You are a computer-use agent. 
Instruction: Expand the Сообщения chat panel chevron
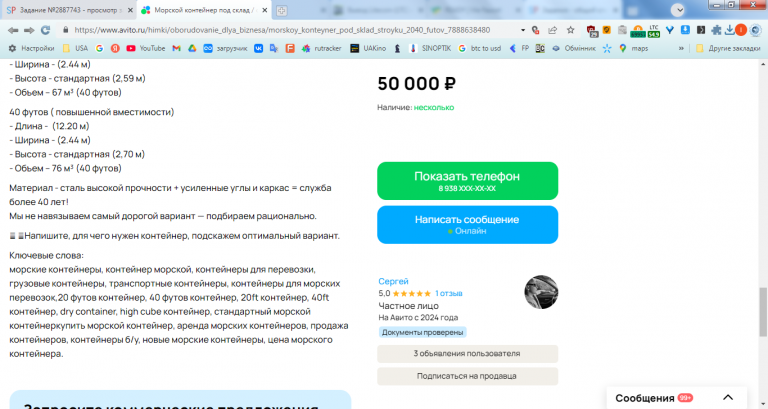[728, 398]
